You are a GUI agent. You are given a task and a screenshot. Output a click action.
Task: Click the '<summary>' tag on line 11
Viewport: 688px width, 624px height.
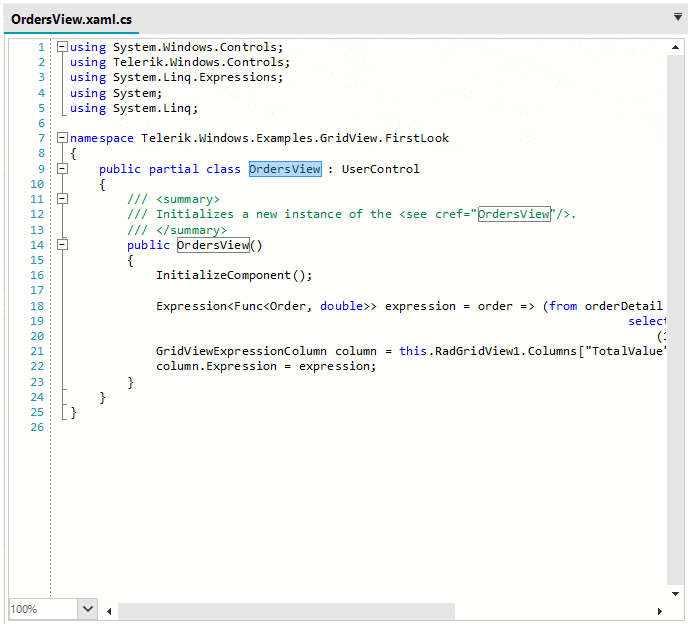click(x=188, y=199)
